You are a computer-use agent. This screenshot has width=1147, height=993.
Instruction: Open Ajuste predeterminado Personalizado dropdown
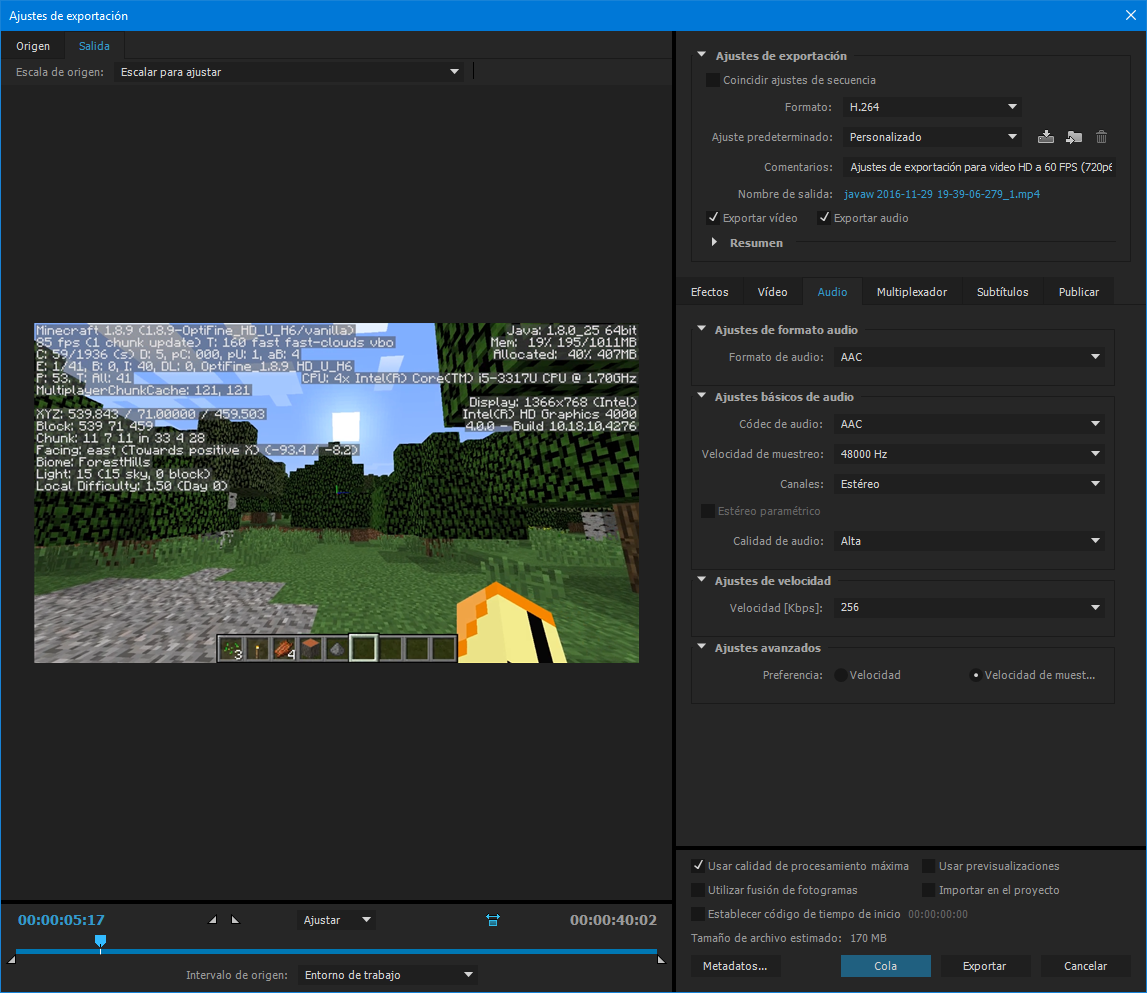click(932, 137)
